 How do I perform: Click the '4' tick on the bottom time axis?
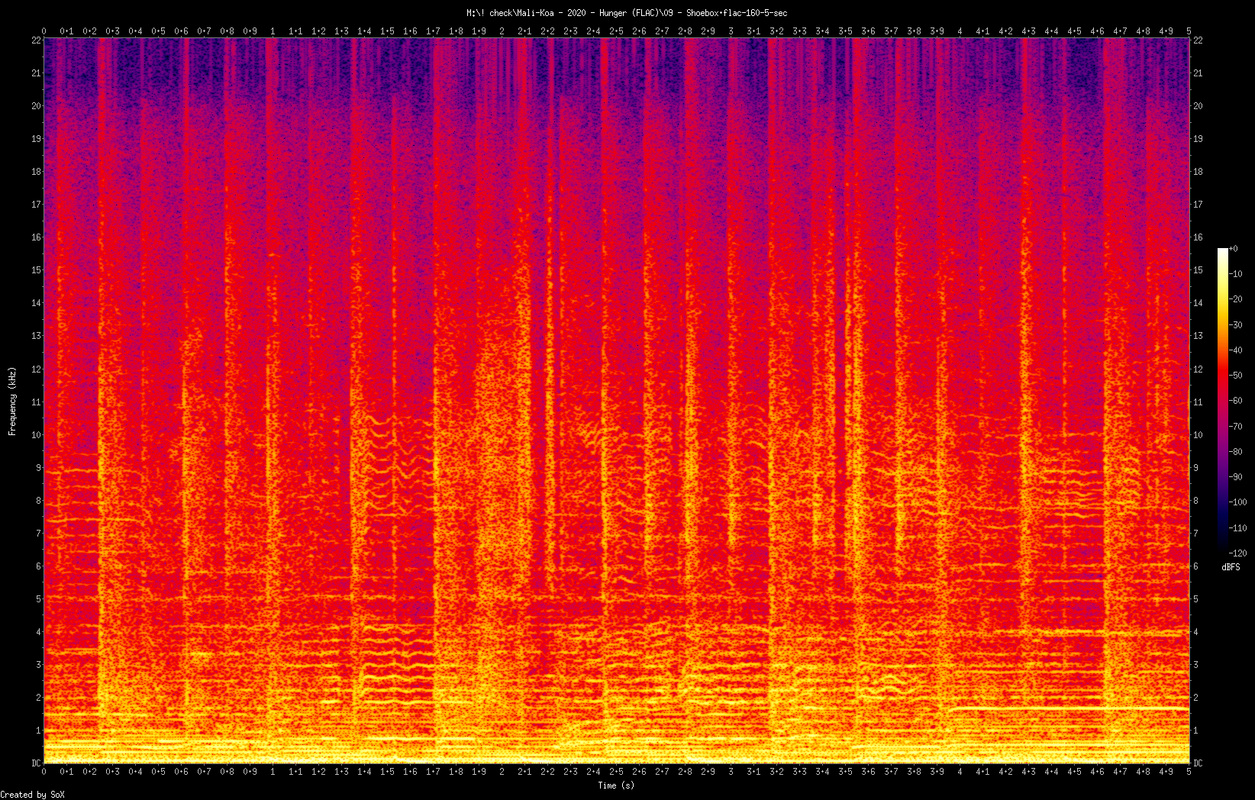pos(960,772)
